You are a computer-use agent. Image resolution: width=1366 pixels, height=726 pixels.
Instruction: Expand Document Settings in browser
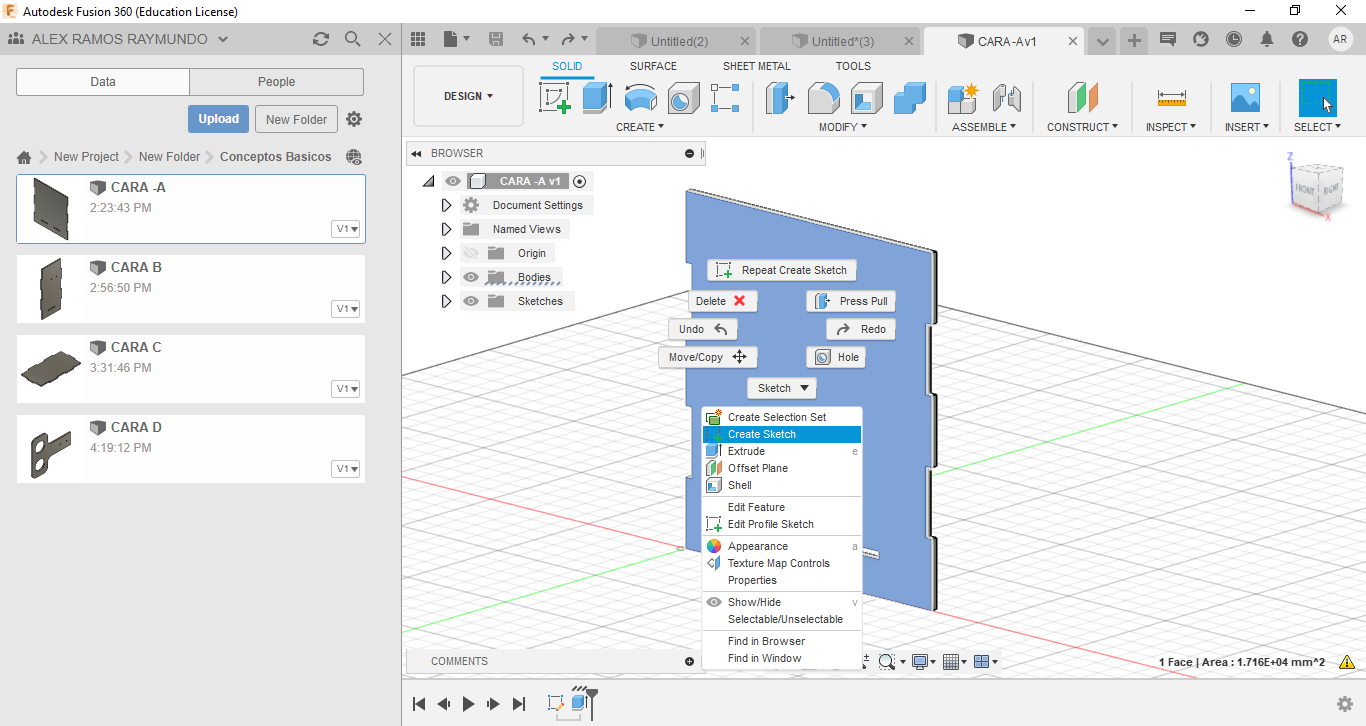click(447, 205)
